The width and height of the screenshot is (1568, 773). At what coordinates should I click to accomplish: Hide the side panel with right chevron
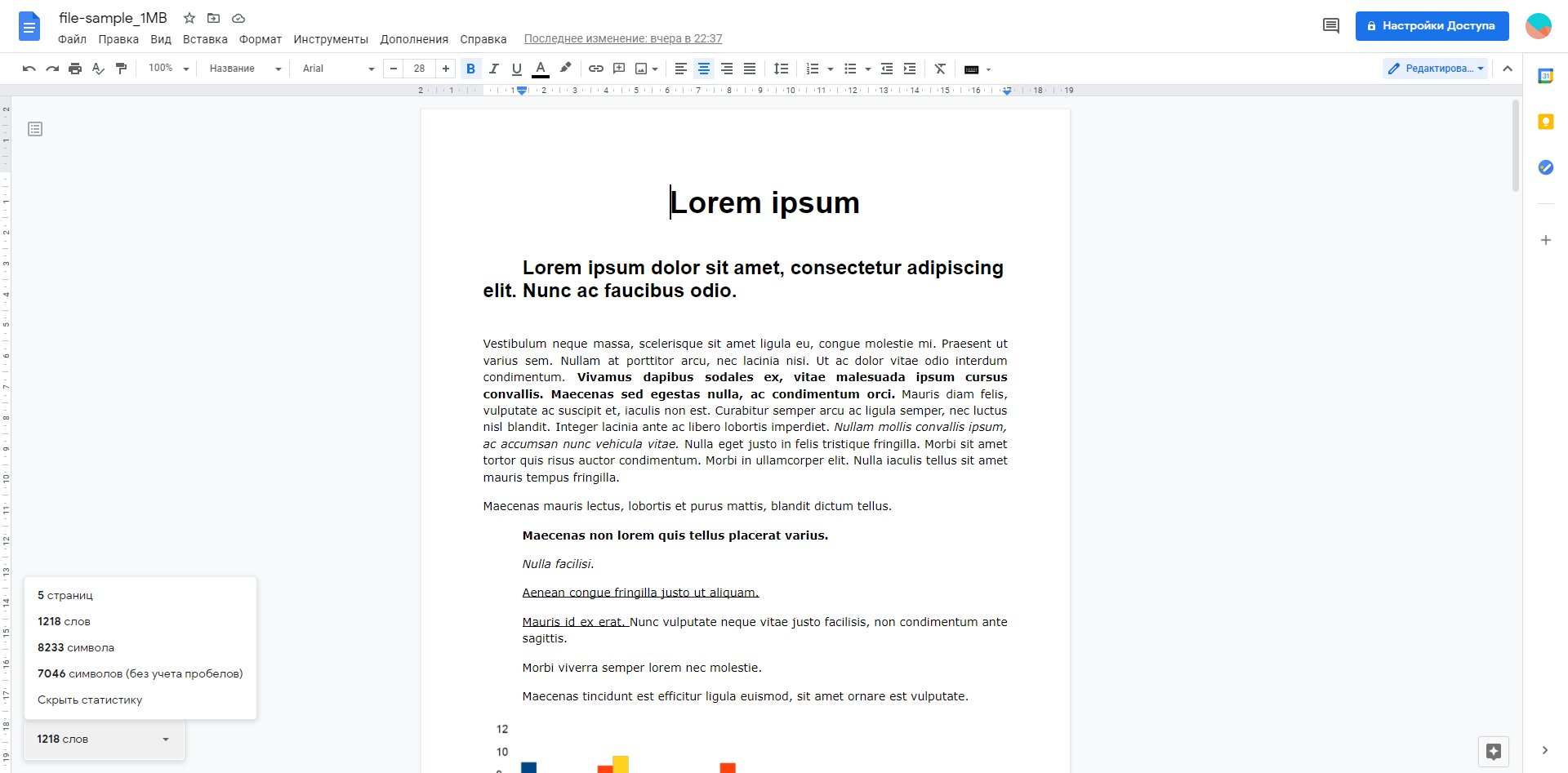pyautogui.click(x=1544, y=750)
